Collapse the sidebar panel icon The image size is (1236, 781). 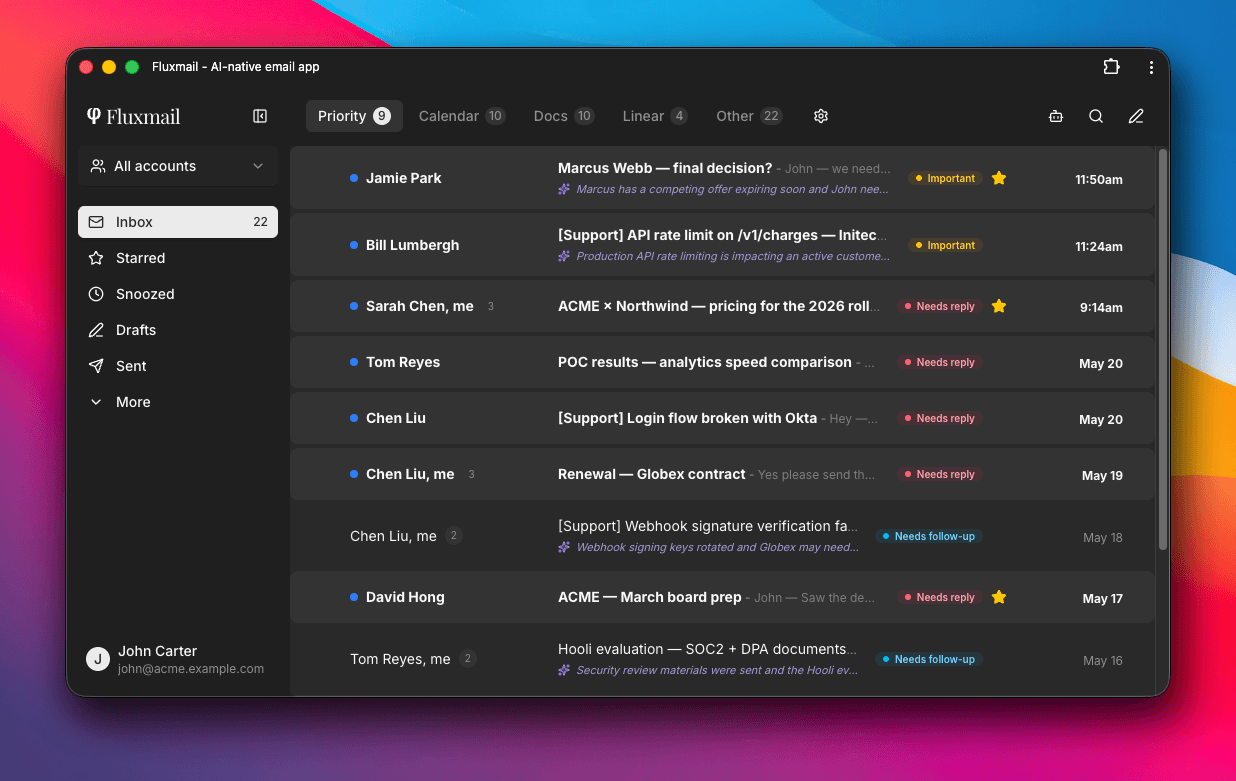pos(260,116)
